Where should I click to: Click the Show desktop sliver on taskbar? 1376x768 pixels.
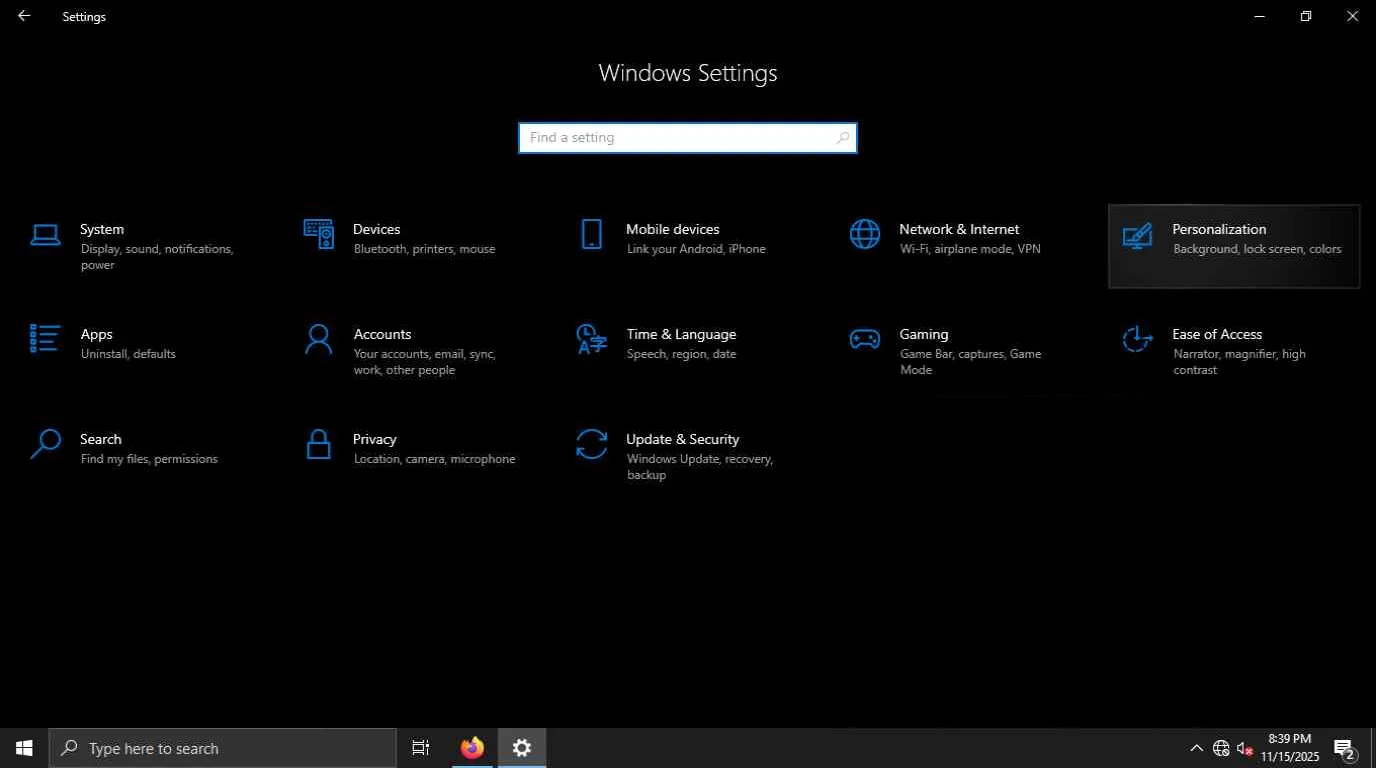[x=1373, y=748]
